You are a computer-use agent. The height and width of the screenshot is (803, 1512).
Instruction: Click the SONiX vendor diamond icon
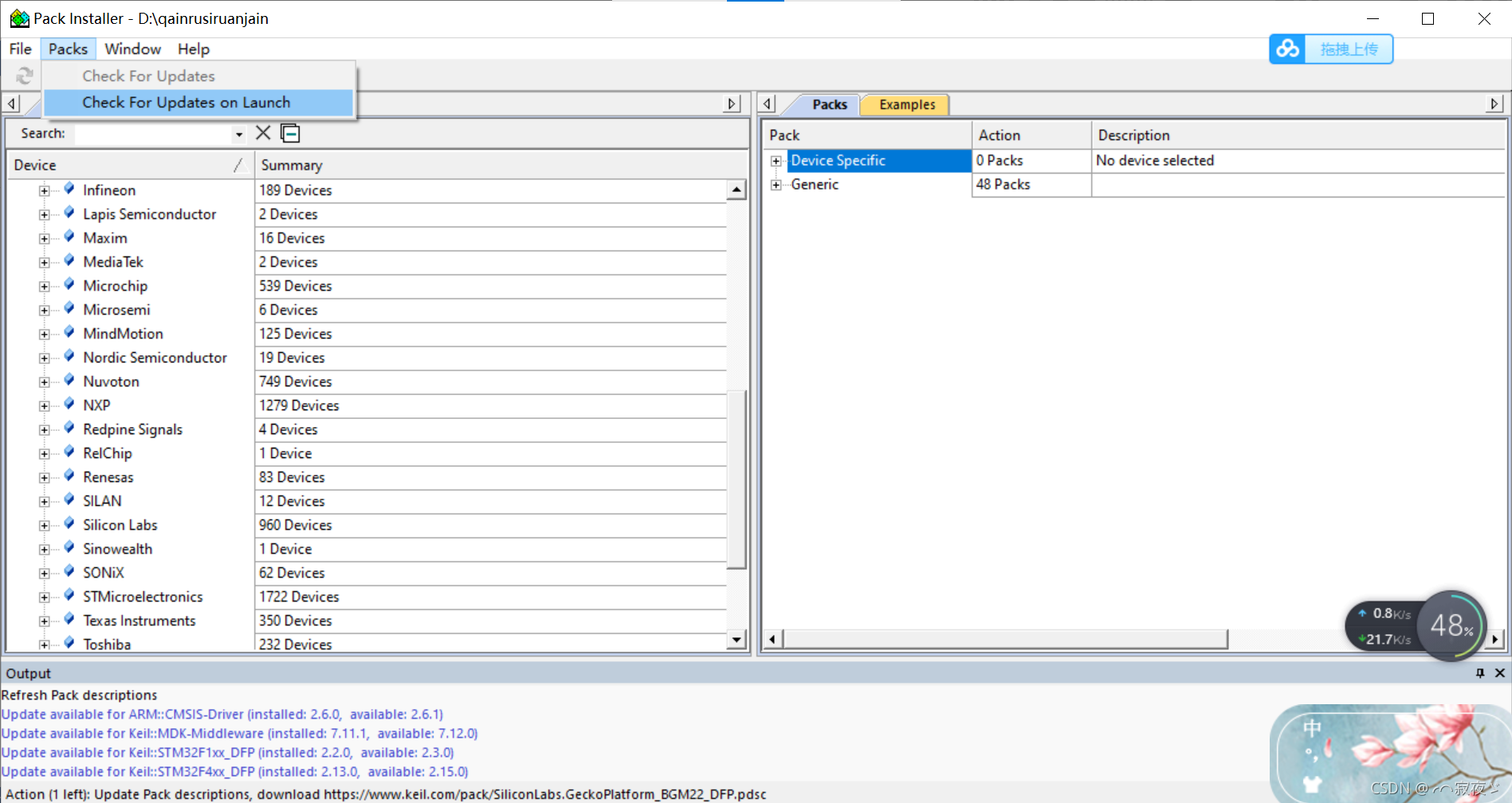point(69,571)
